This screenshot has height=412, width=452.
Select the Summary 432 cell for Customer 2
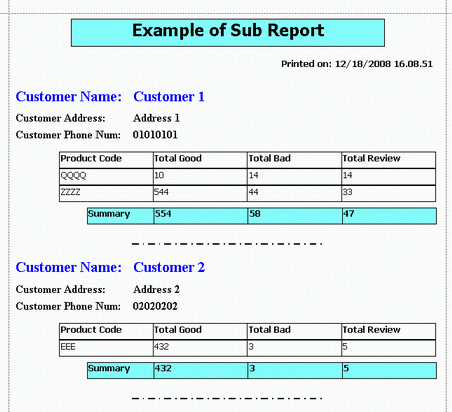(x=201, y=370)
